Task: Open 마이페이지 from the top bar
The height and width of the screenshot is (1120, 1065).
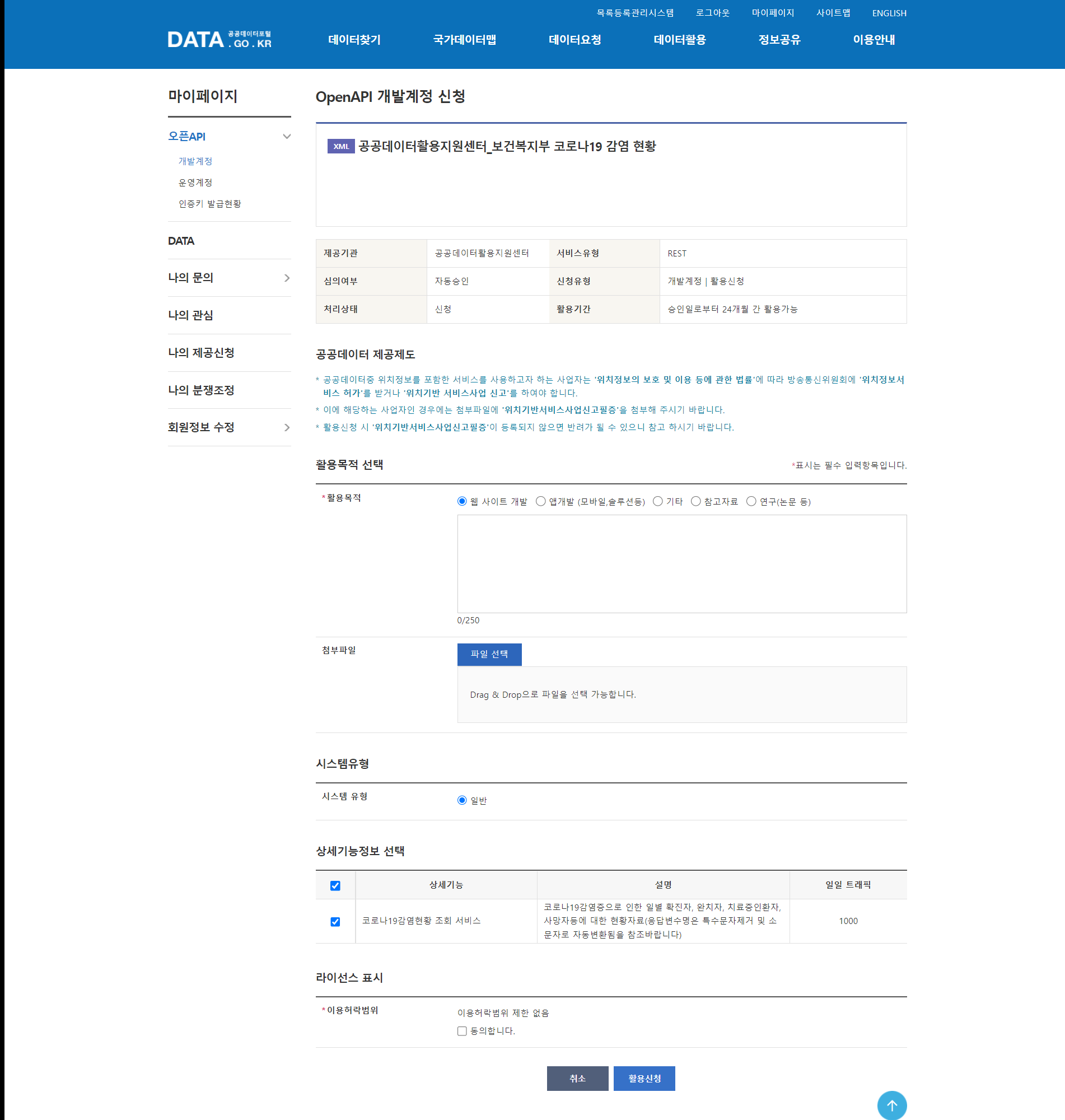Action: point(773,12)
